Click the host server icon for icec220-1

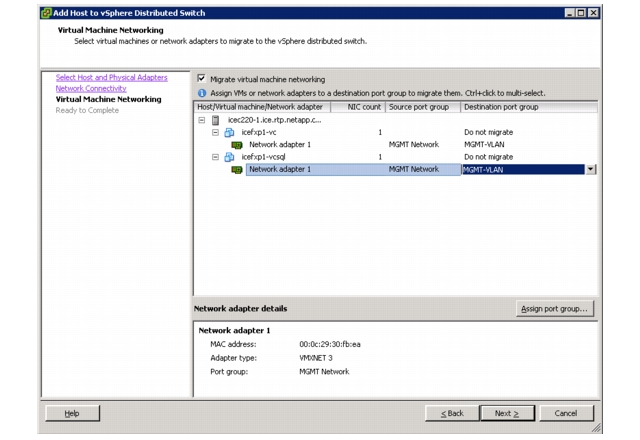pyautogui.click(x=216, y=120)
